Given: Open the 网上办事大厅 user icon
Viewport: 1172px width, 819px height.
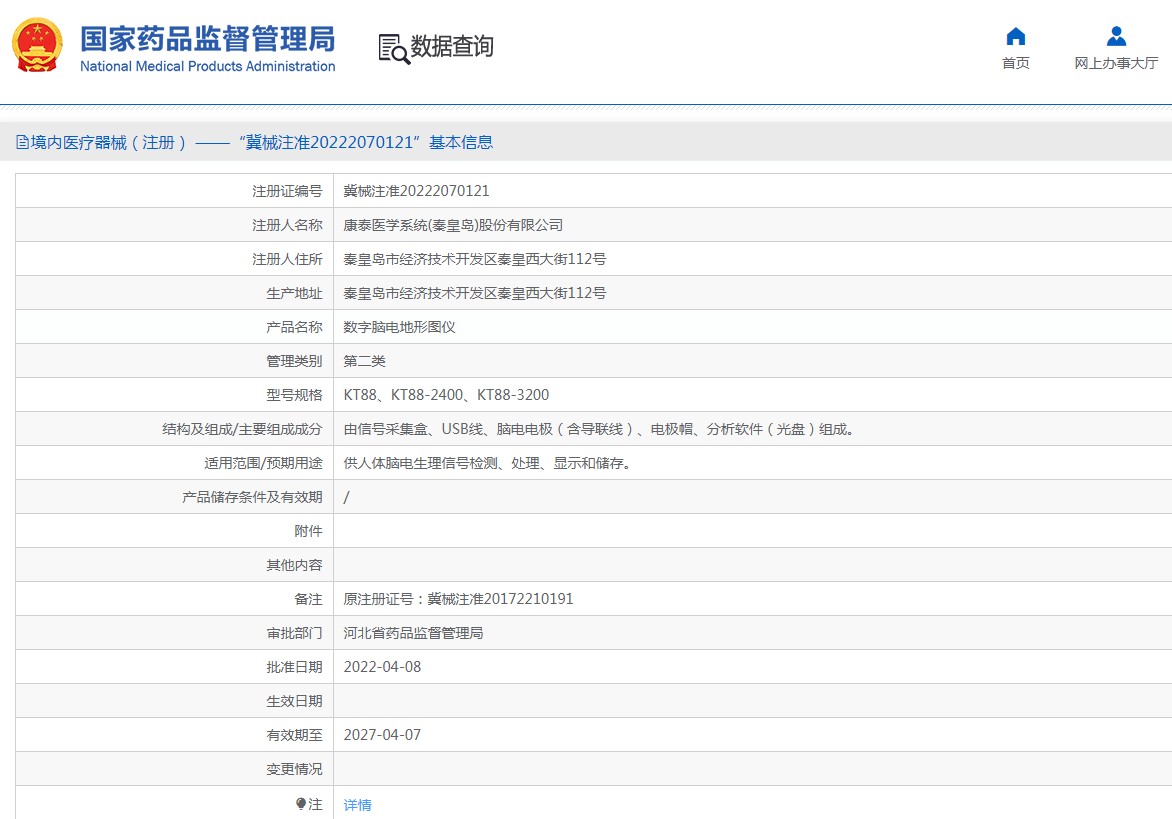Looking at the screenshot, I should pos(1116,36).
